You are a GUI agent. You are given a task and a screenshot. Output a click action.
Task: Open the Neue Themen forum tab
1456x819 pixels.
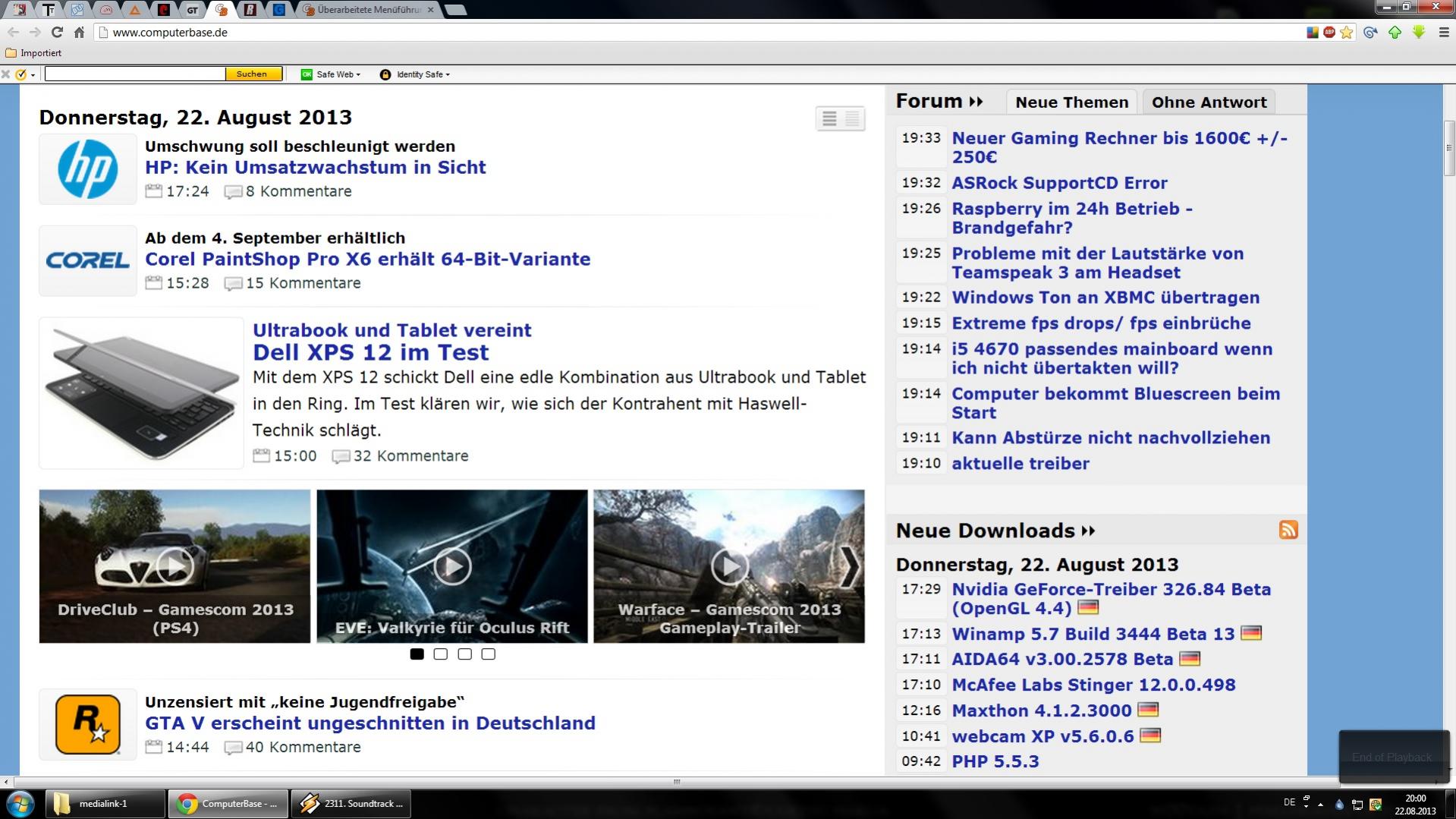click(x=1071, y=102)
